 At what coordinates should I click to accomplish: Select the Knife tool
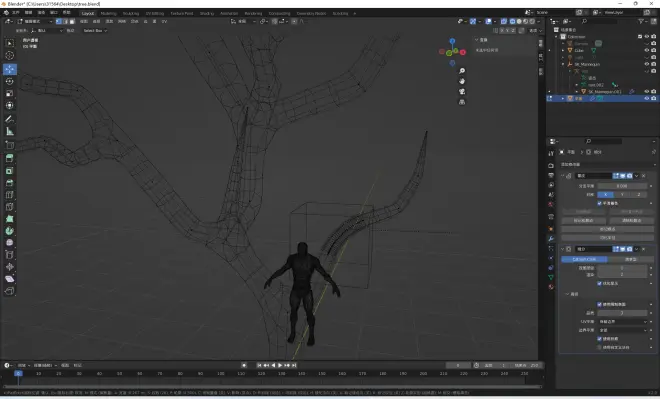9,207
